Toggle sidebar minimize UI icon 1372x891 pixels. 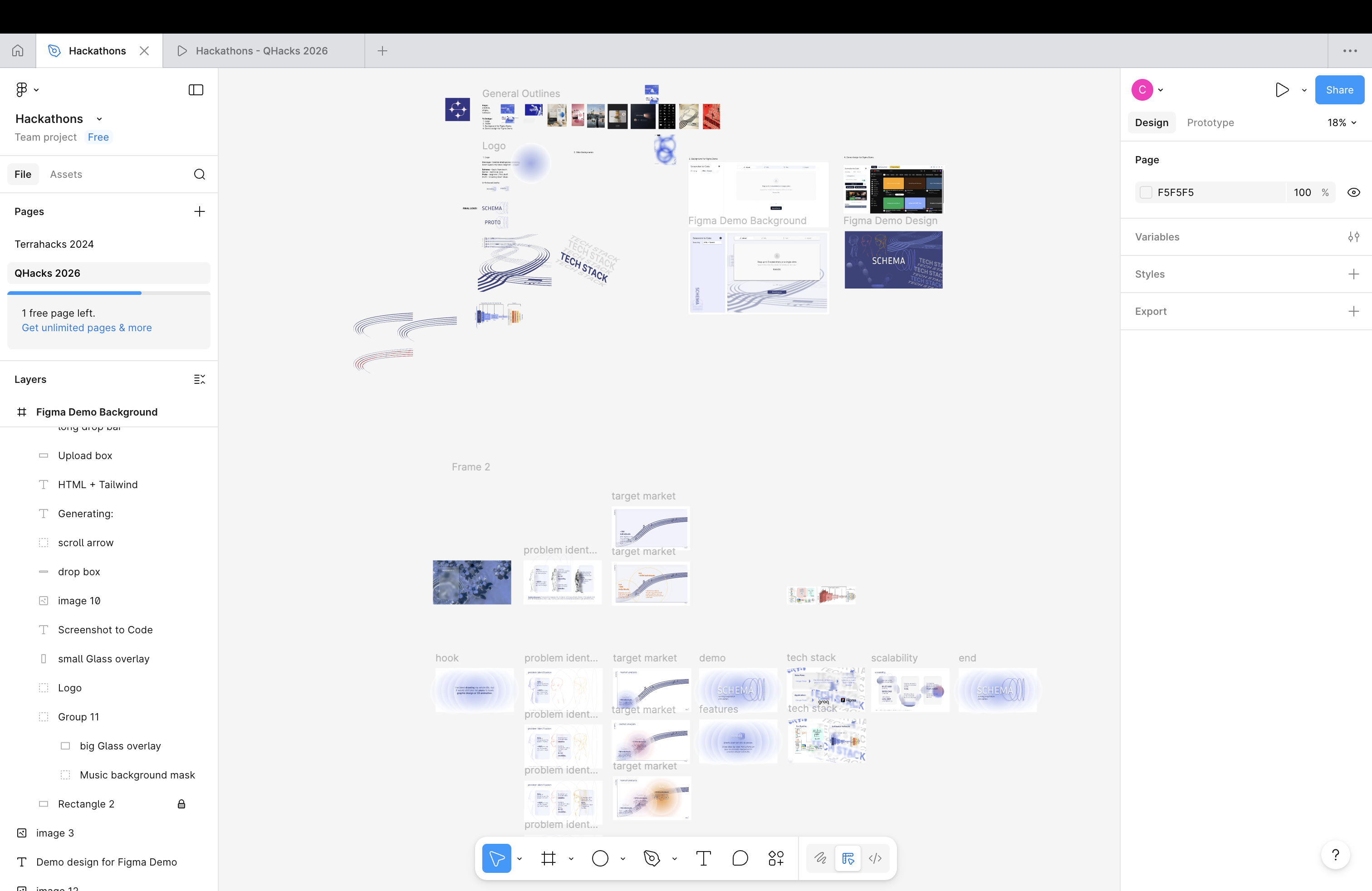pos(196,90)
